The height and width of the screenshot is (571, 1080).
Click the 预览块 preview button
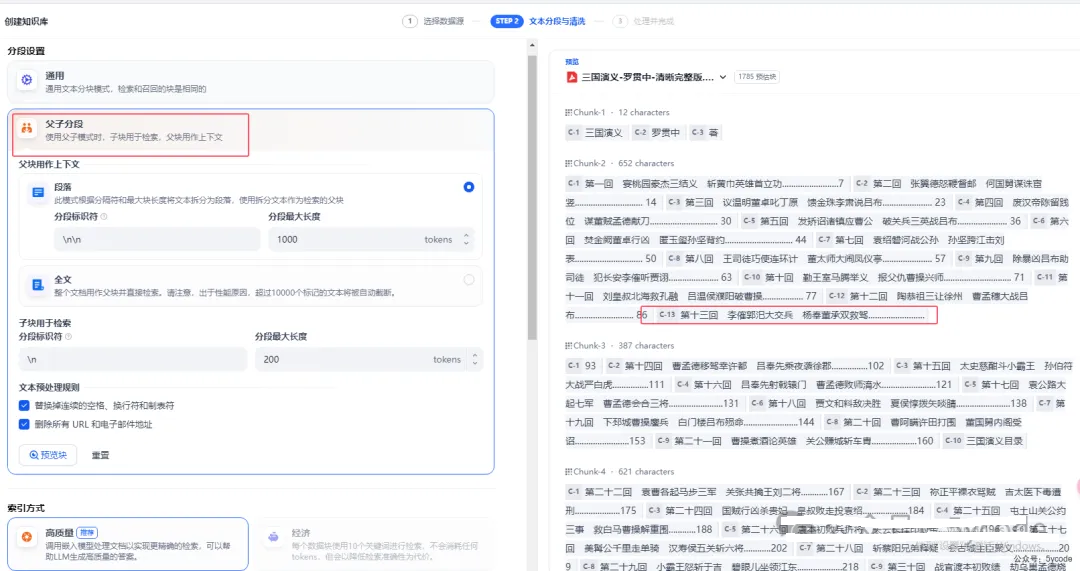48,455
